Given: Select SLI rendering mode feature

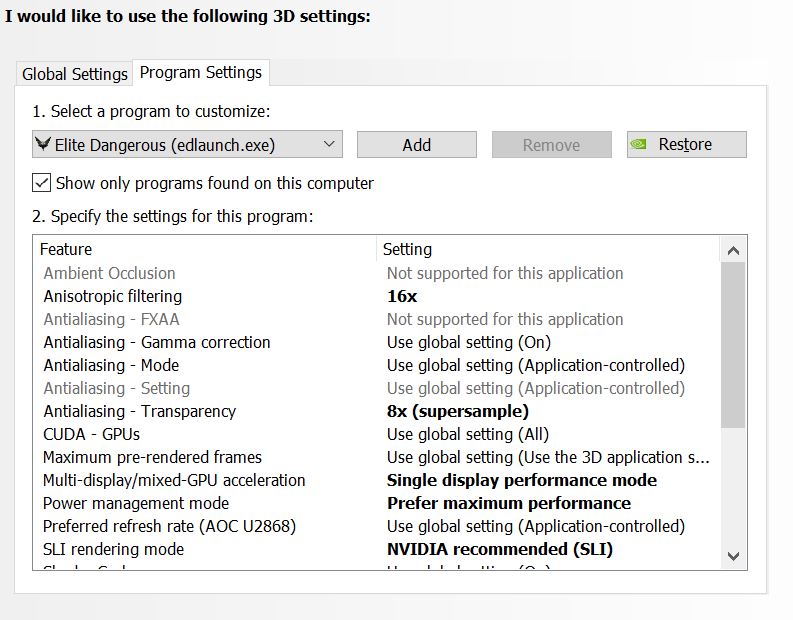Looking at the screenshot, I should tap(113, 549).
